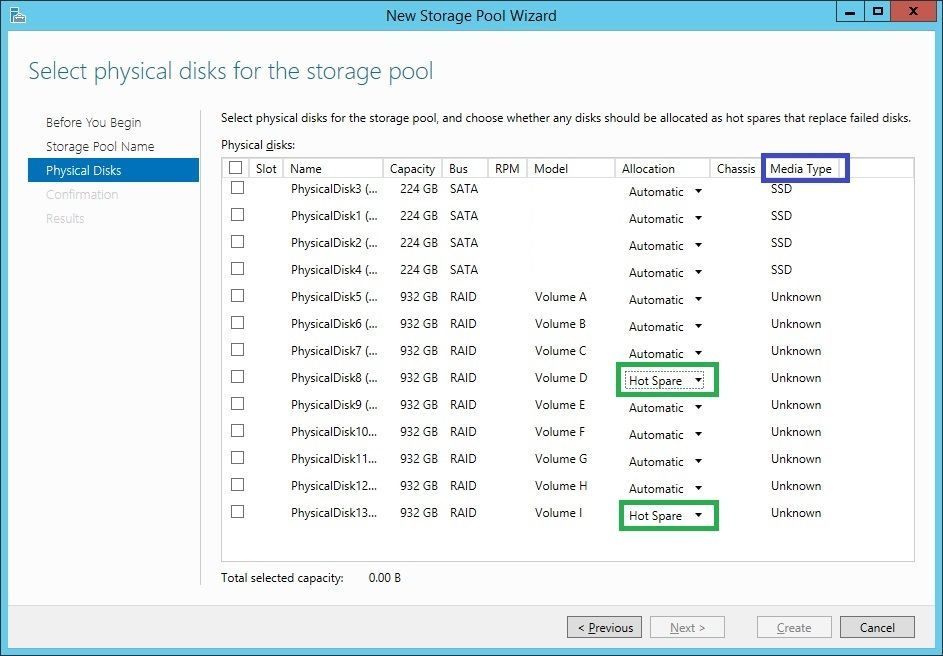Sort by the Slot column header
This screenshot has width=943, height=656.
click(266, 168)
